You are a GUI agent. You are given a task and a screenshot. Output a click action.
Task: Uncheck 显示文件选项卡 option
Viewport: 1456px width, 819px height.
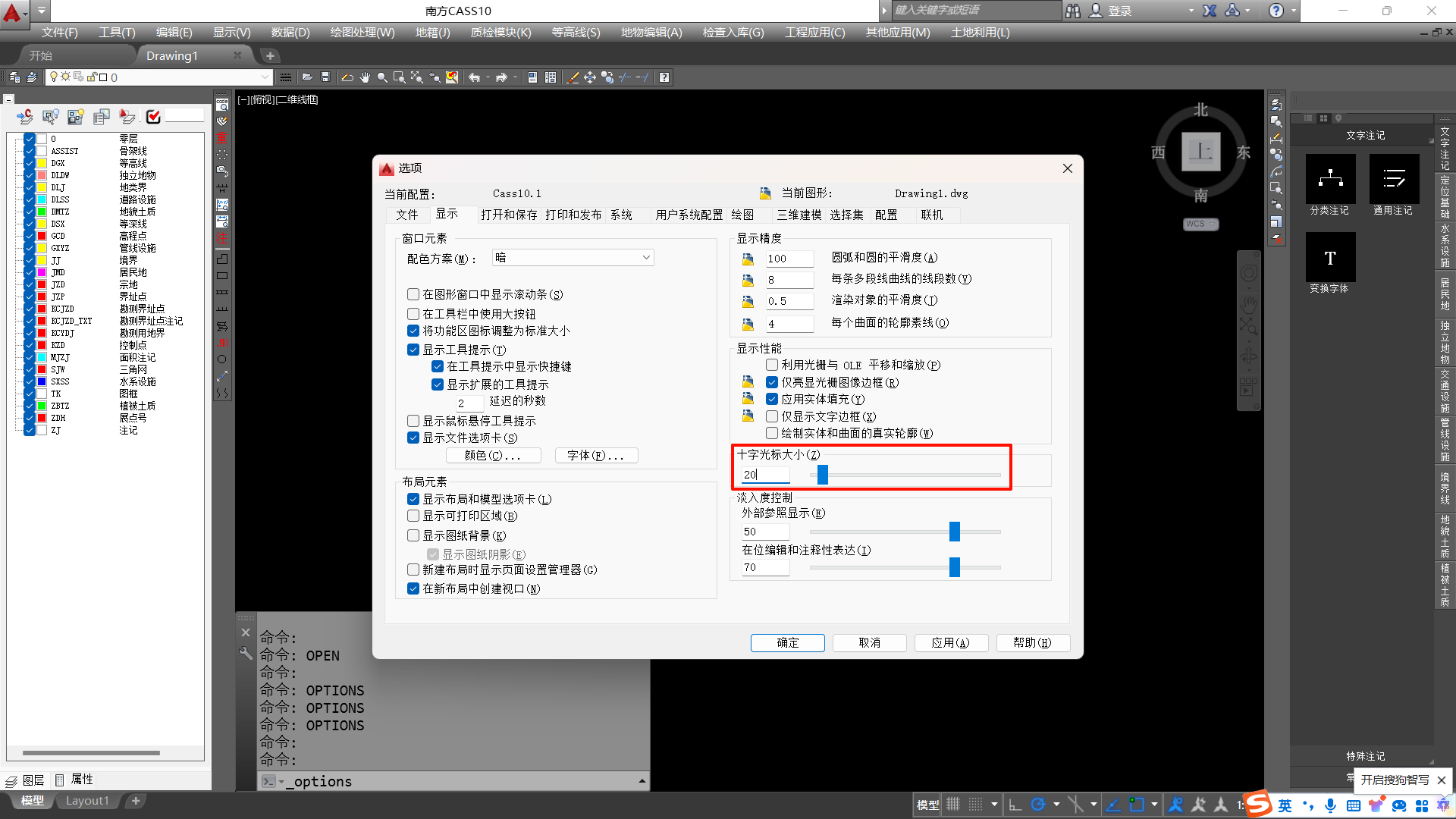[413, 438]
